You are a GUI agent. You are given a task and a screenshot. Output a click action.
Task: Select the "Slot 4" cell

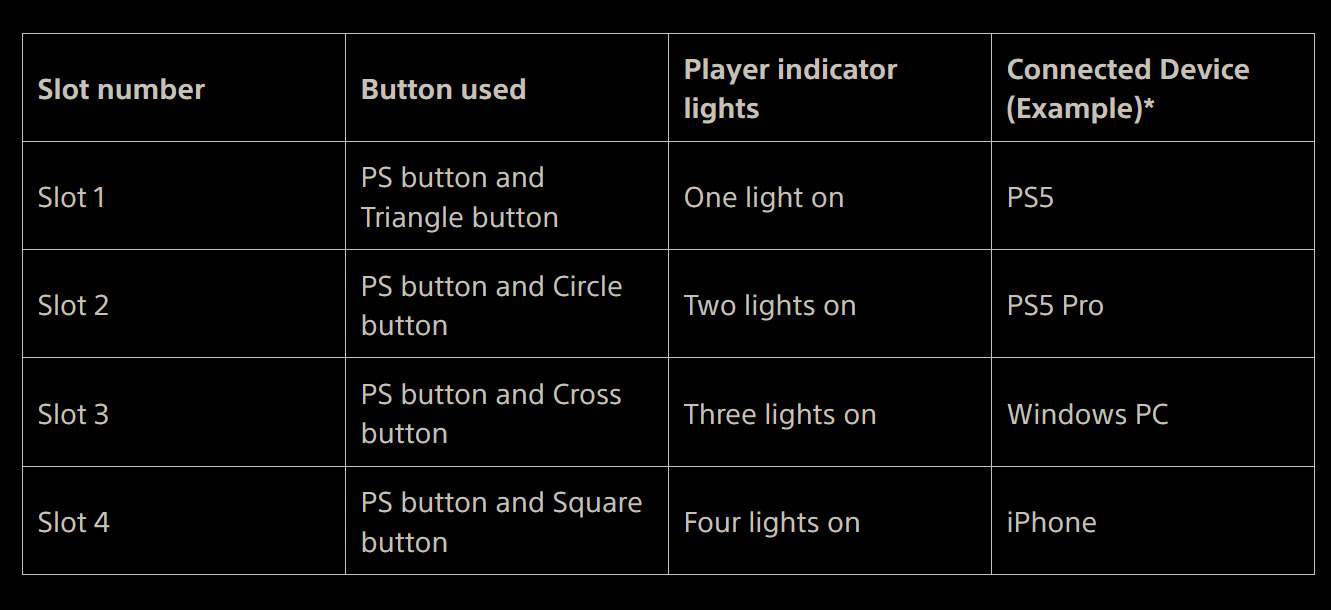coord(74,522)
